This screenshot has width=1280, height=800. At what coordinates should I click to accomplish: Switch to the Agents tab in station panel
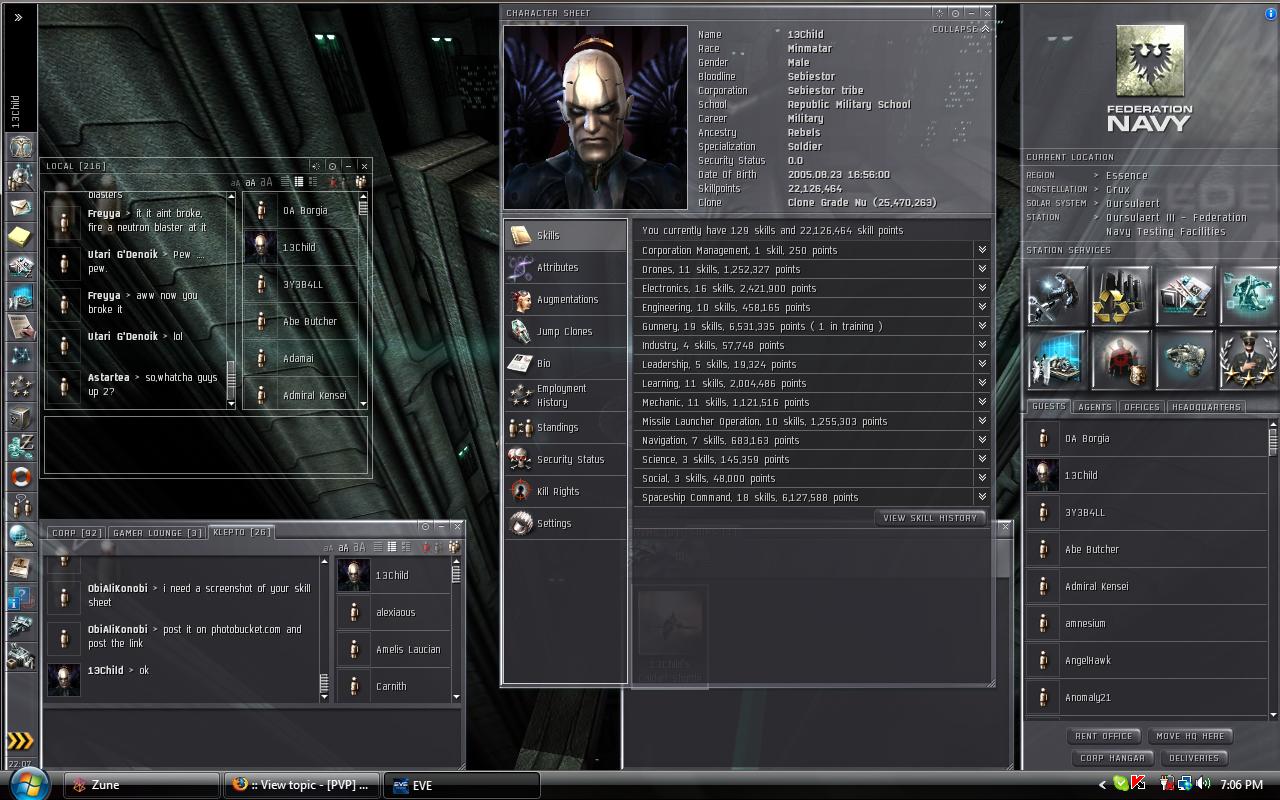point(1095,407)
